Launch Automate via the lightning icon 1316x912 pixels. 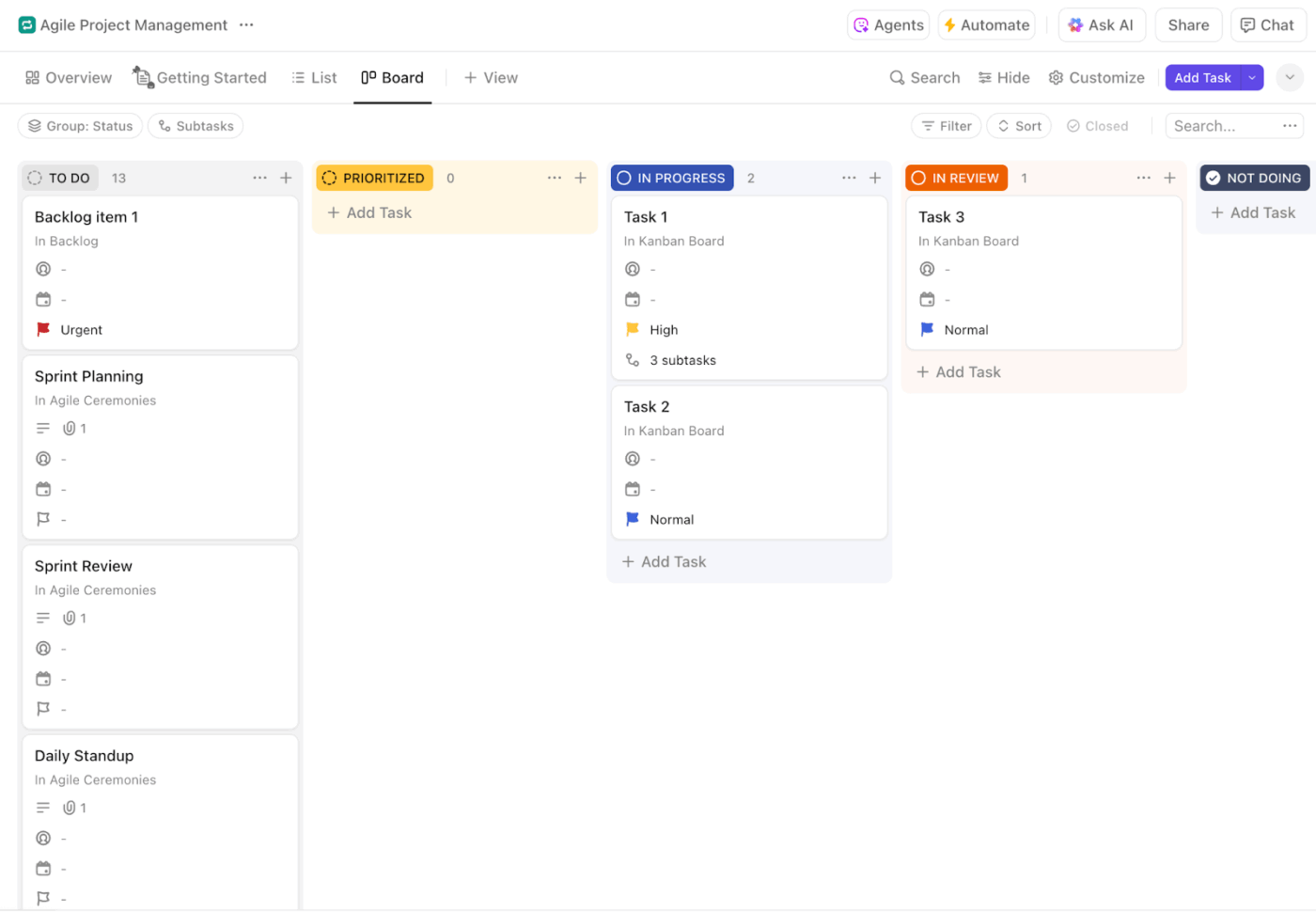pyautogui.click(x=985, y=24)
